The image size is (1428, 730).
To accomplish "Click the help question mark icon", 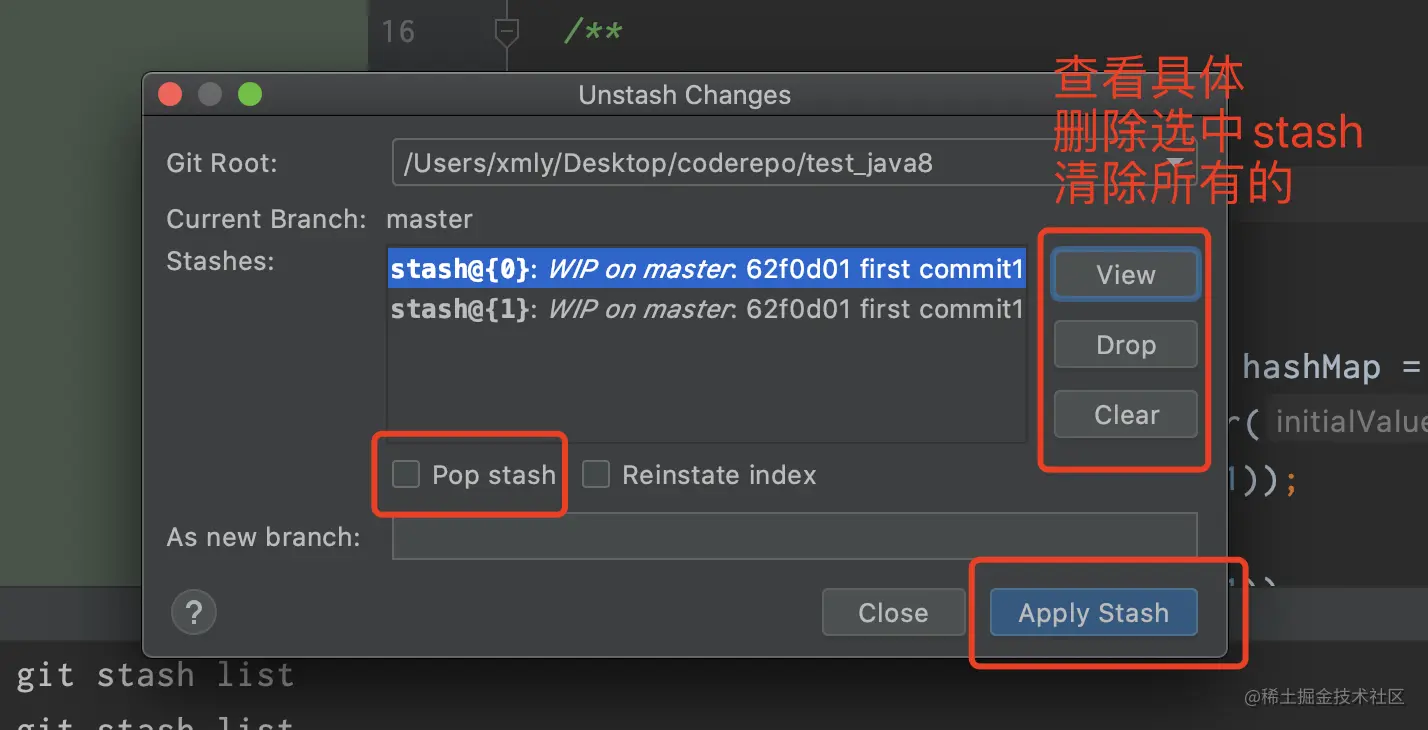I will coord(194,612).
